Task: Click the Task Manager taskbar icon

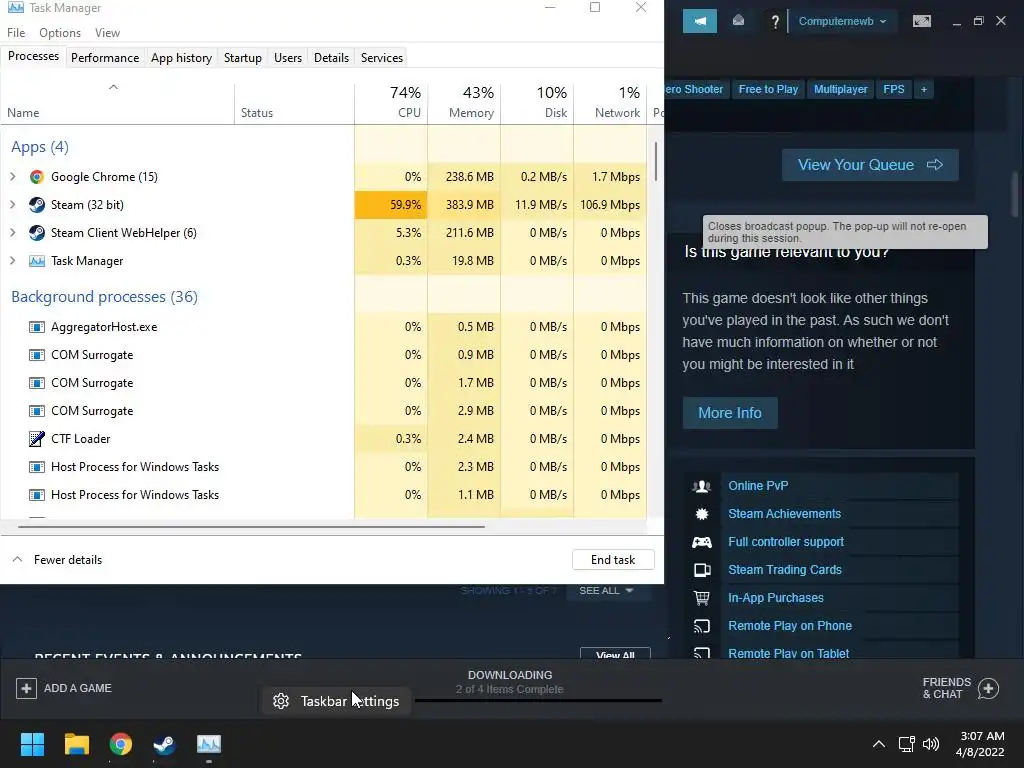Action: point(209,744)
